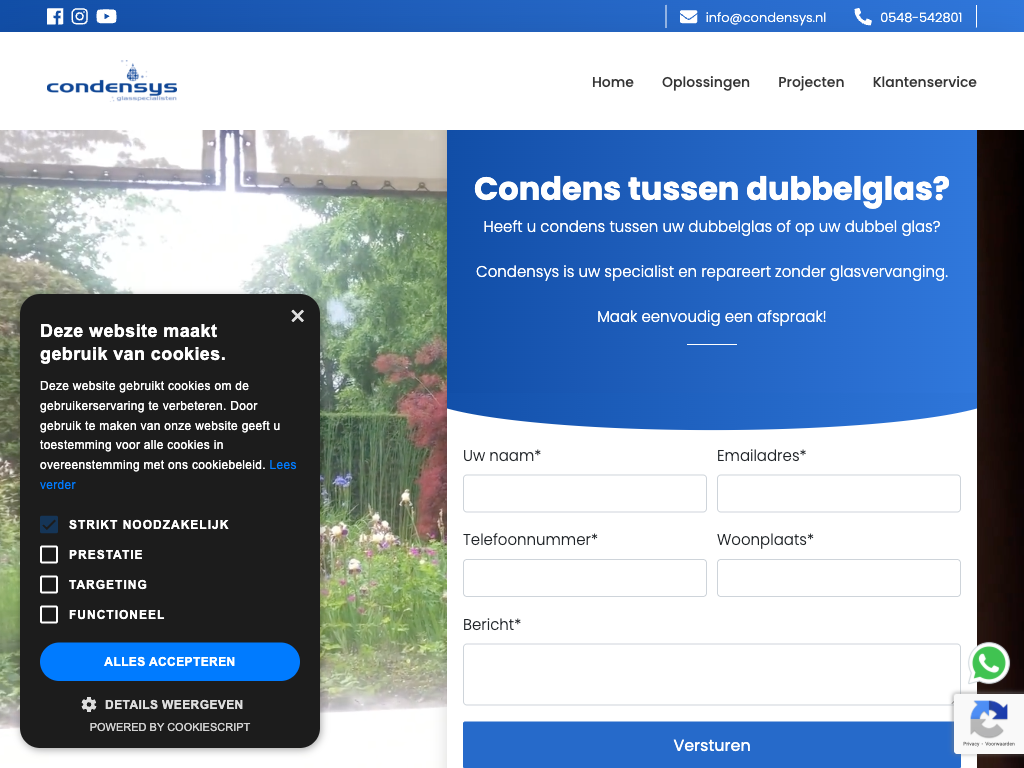Open the YouTube channel icon
This screenshot has width=1024, height=768.
[106, 16]
